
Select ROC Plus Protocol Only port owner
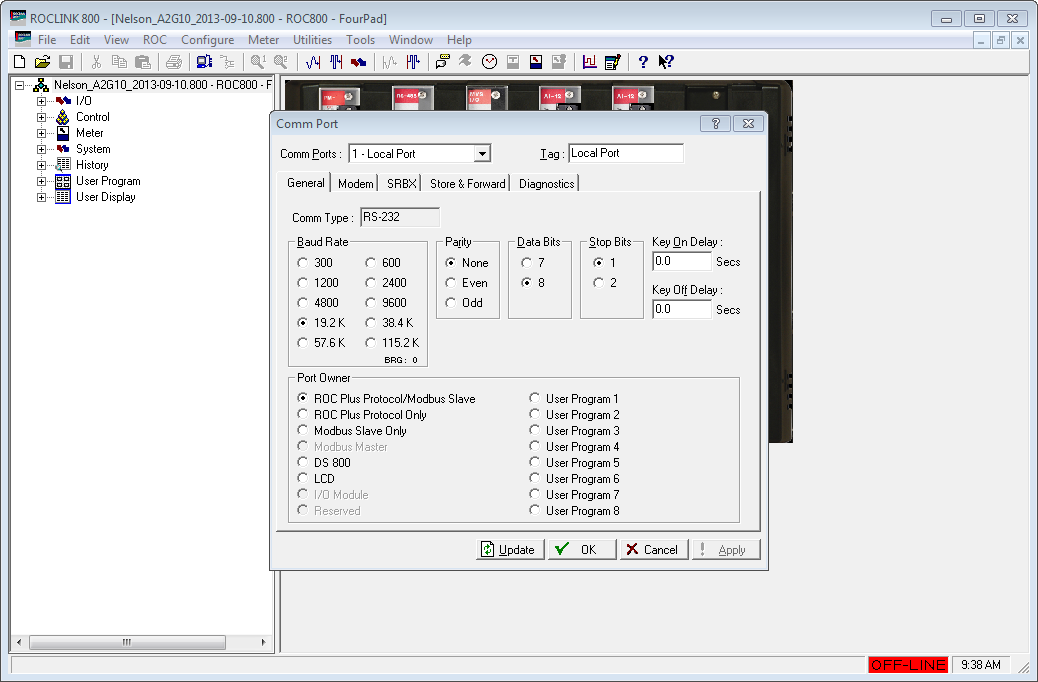click(x=303, y=414)
